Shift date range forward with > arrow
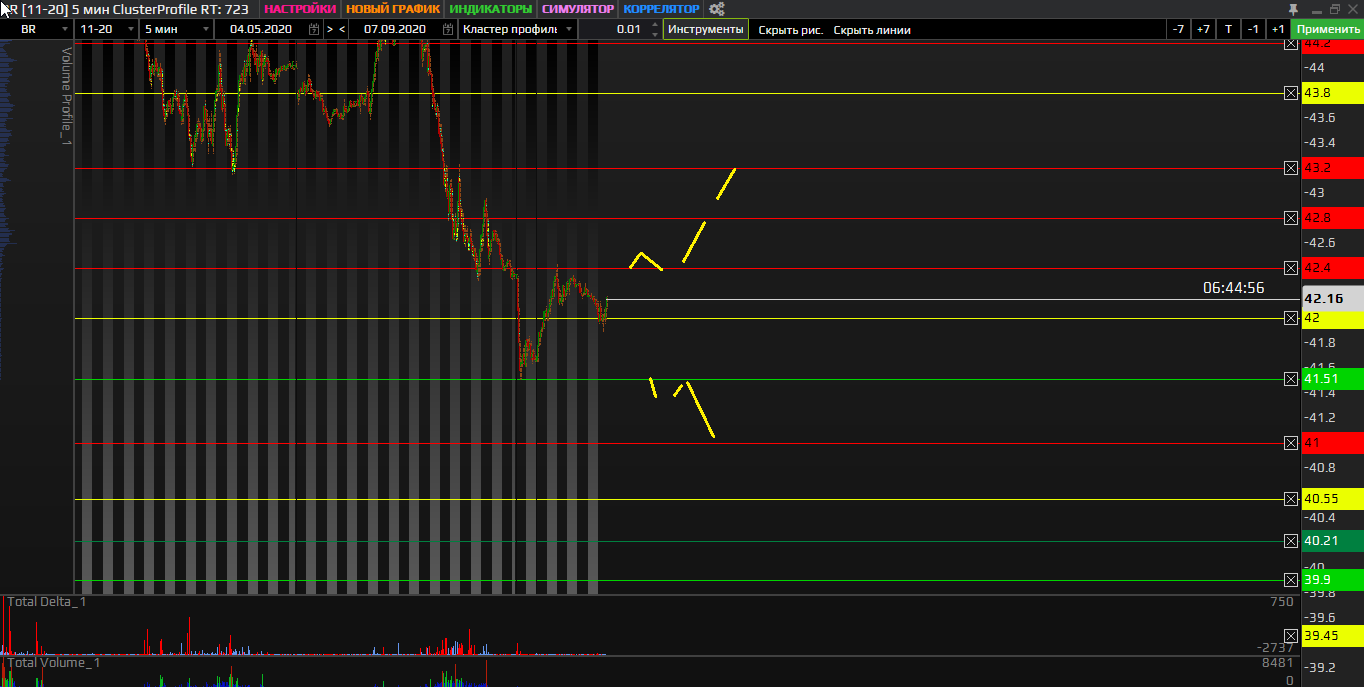This screenshot has height=687, width=1364. (x=330, y=29)
